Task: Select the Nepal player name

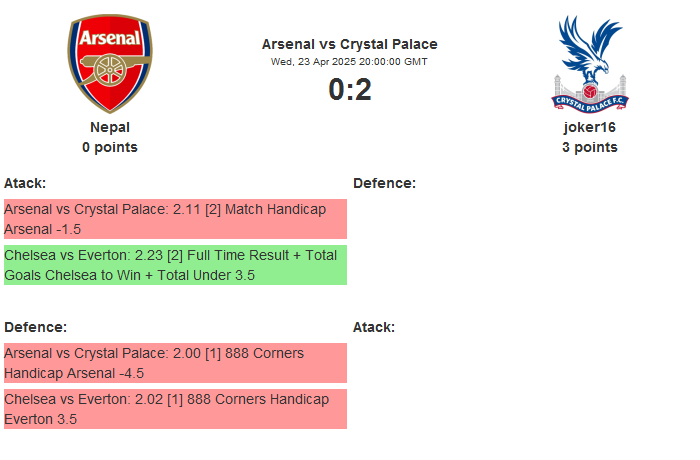Action: tap(110, 127)
